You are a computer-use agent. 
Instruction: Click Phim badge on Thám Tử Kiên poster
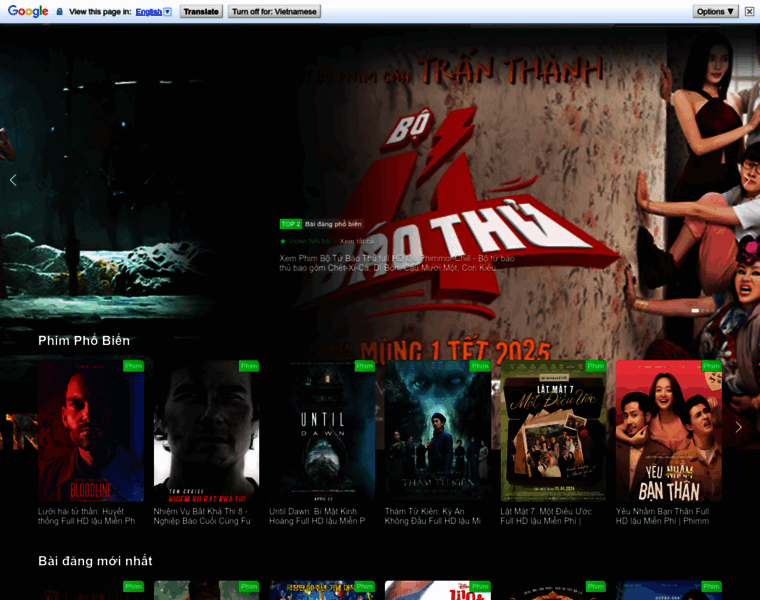point(480,366)
